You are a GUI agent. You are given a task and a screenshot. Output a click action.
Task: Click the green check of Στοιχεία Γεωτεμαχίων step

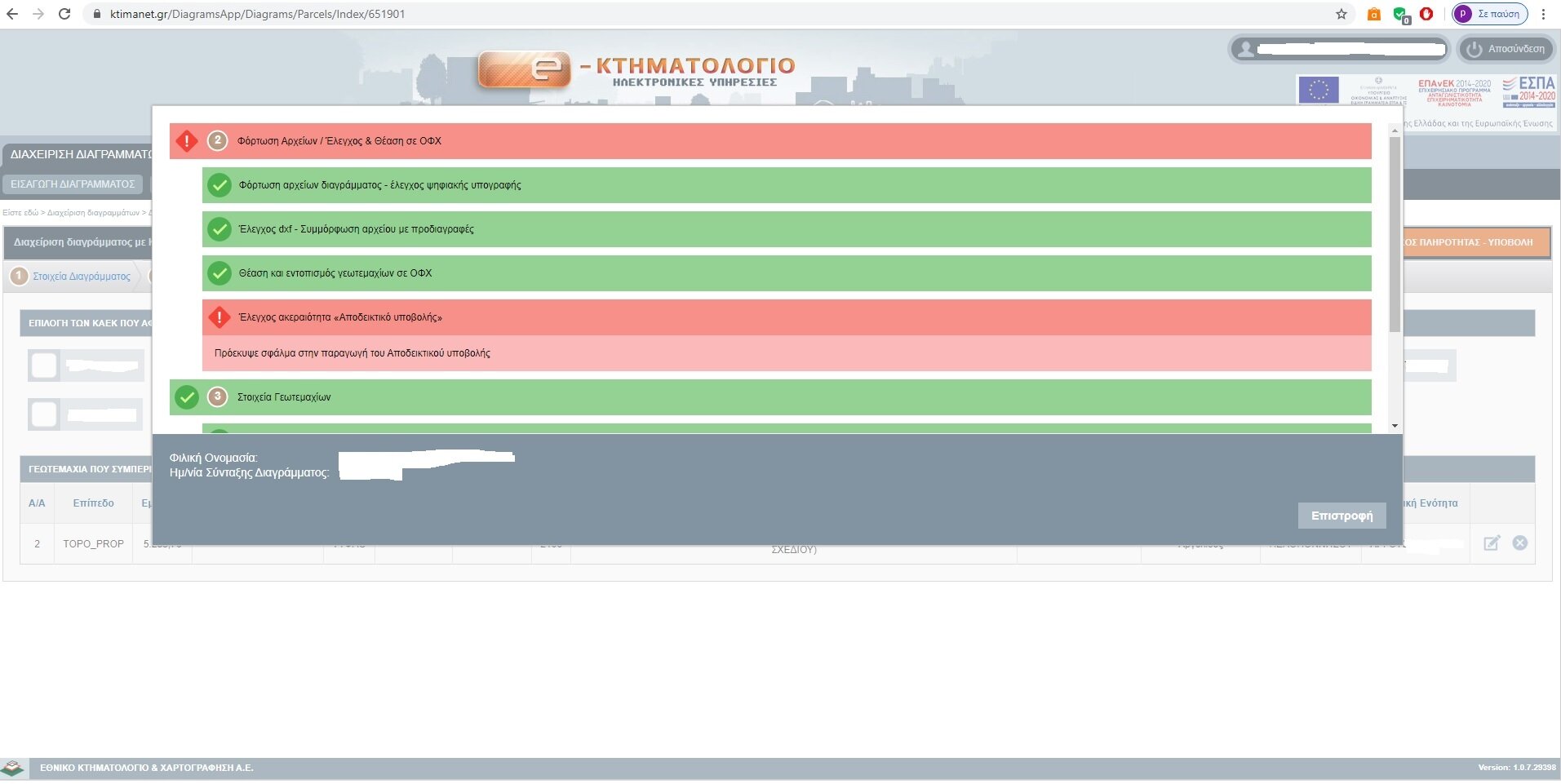click(187, 397)
